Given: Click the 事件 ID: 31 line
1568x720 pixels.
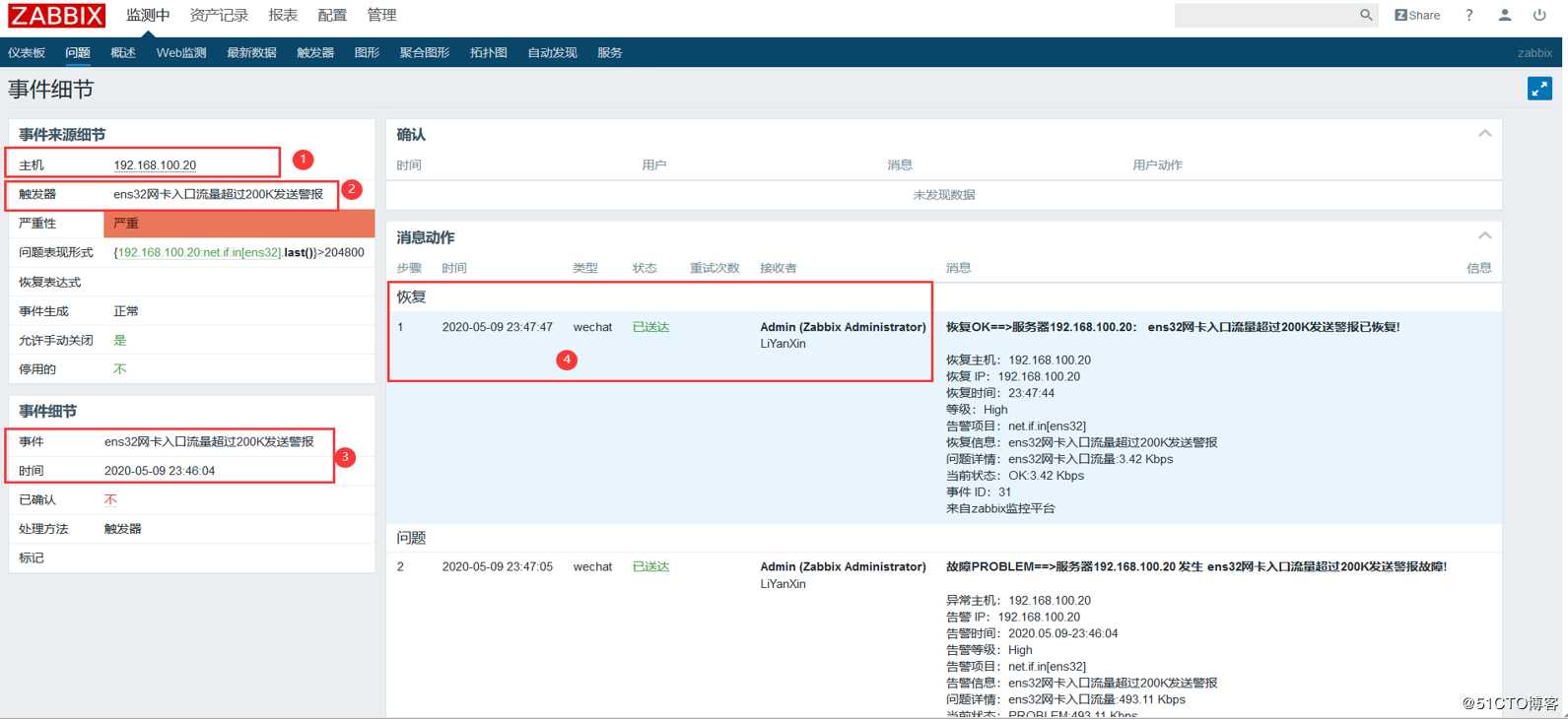Looking at the screenshot, I should (979, 492).
